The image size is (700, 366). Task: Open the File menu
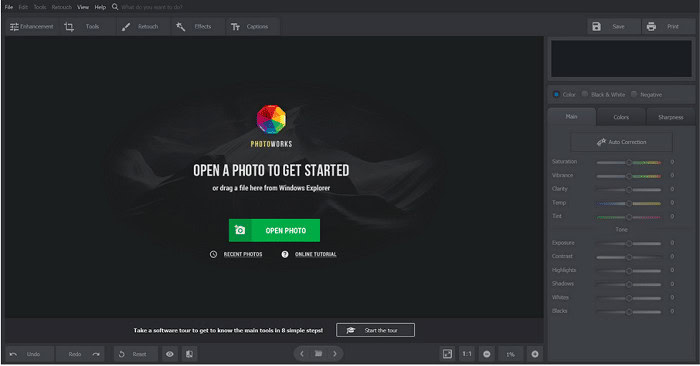(9, 7)
